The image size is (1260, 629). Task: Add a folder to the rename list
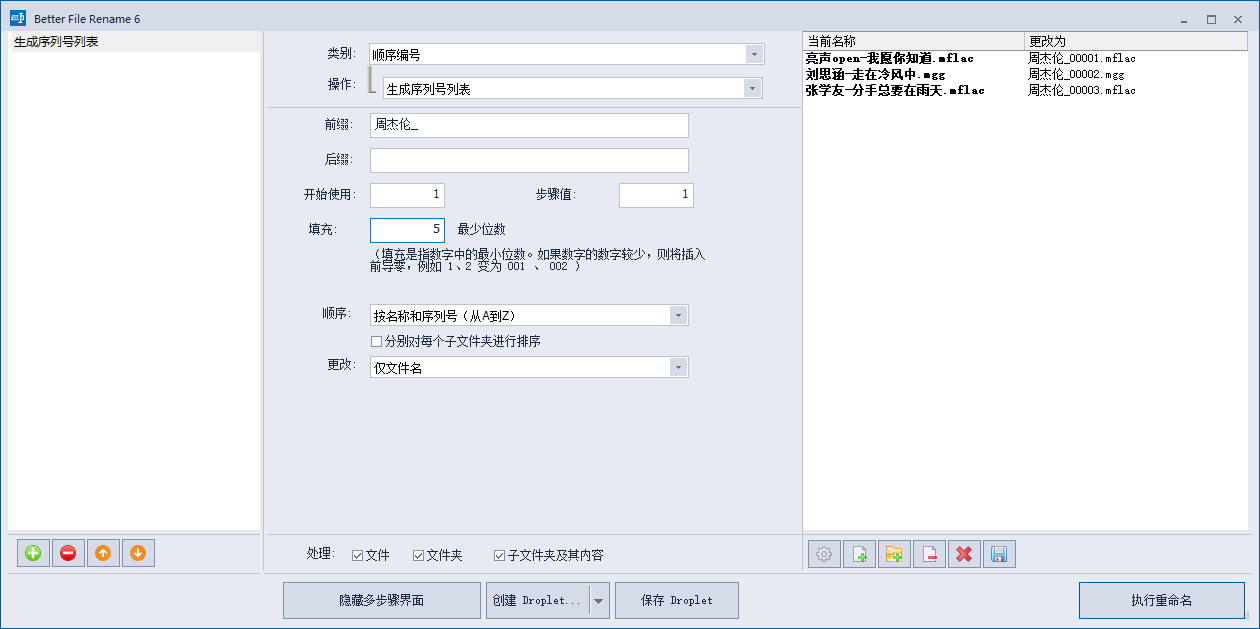894,554
